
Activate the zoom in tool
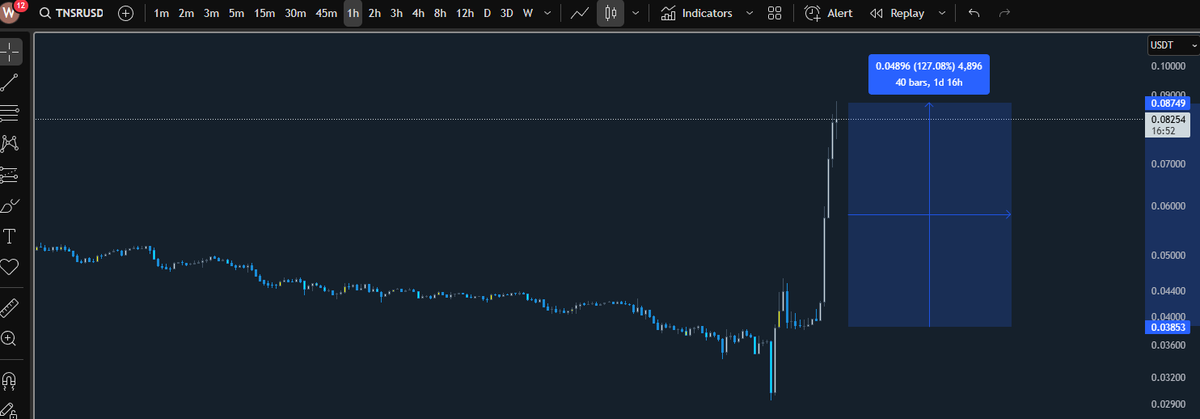10,339
